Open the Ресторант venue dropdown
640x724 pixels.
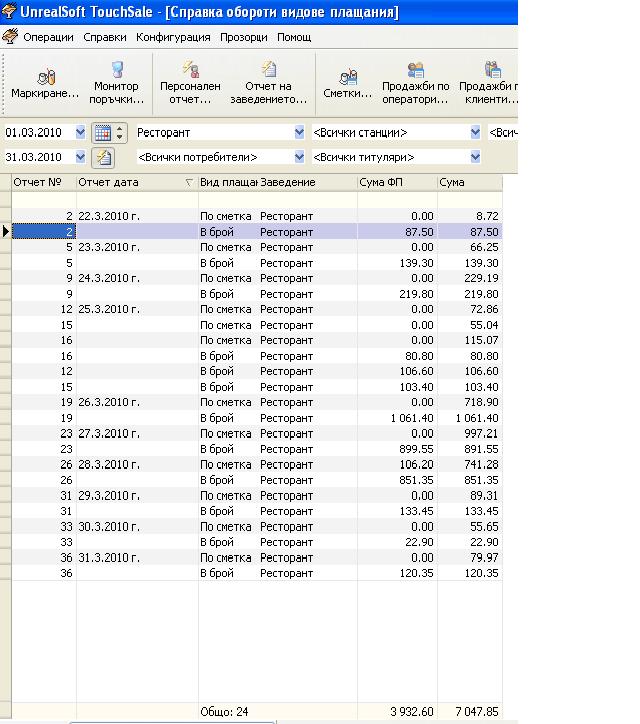(299, 133)
